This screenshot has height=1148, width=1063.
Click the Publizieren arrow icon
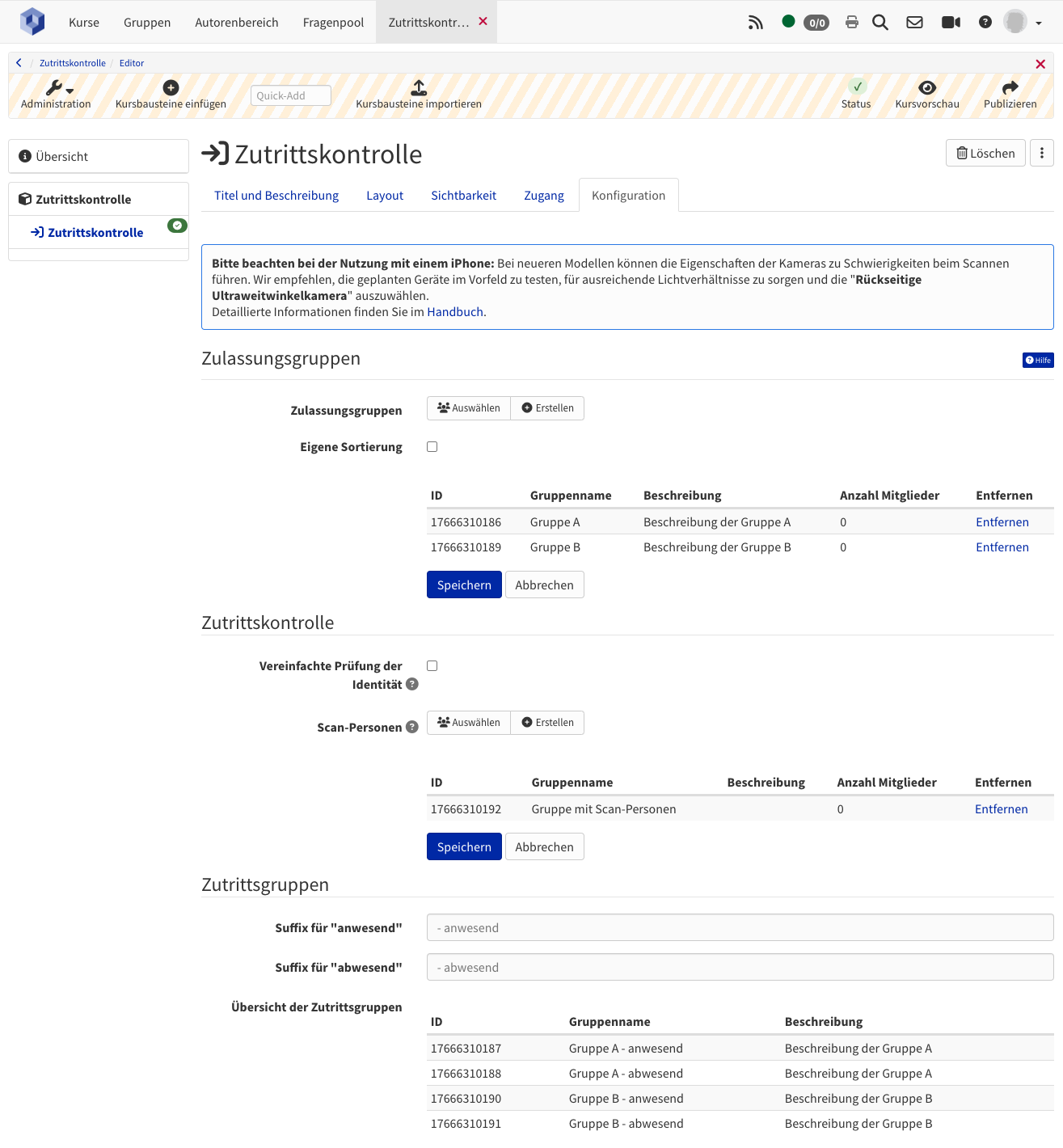click(1010, 87)
